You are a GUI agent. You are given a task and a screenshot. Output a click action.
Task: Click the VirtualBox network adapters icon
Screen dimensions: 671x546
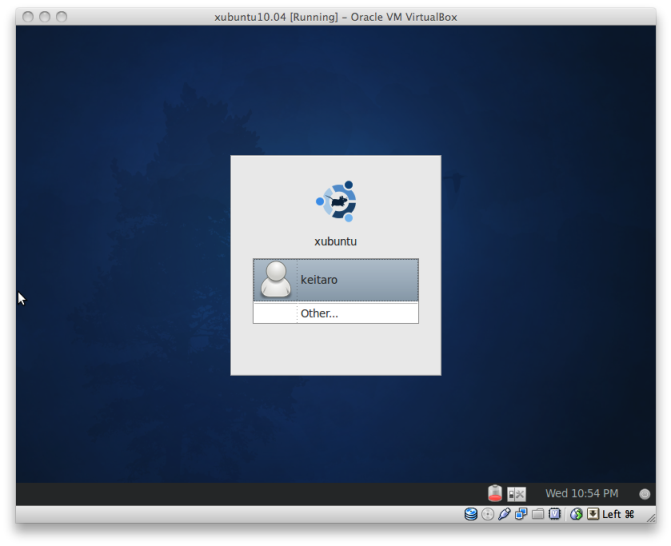tap(521, 514)
